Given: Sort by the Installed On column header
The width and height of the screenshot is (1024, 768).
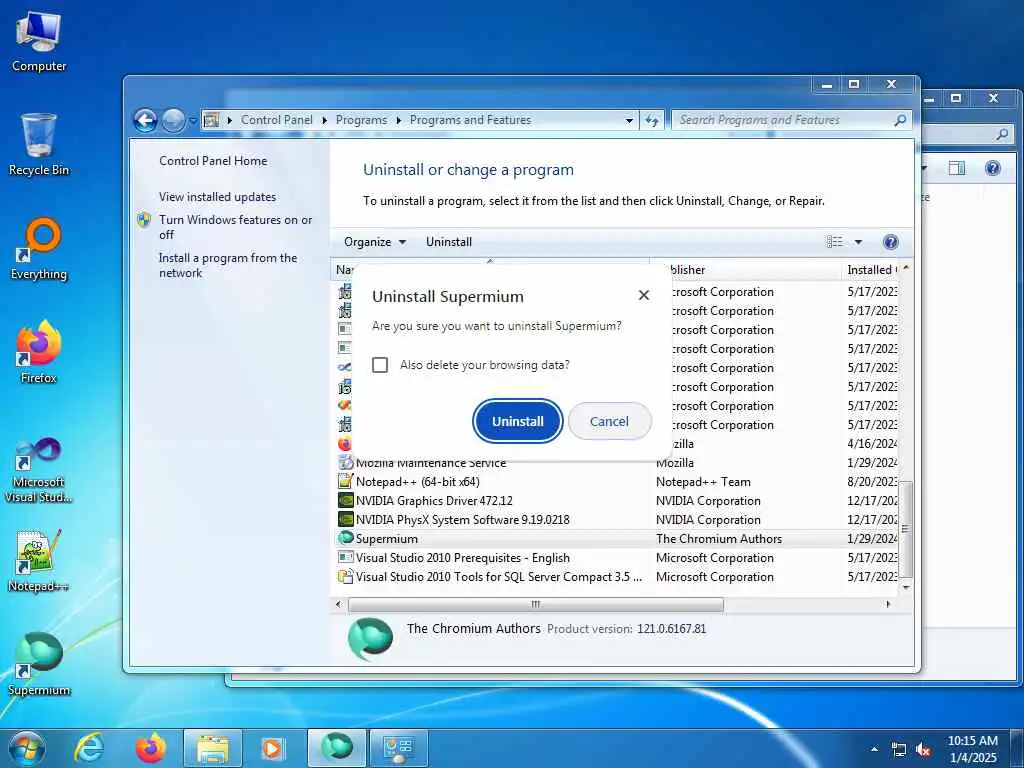Looking at the screenshot, I should [872, 270].
